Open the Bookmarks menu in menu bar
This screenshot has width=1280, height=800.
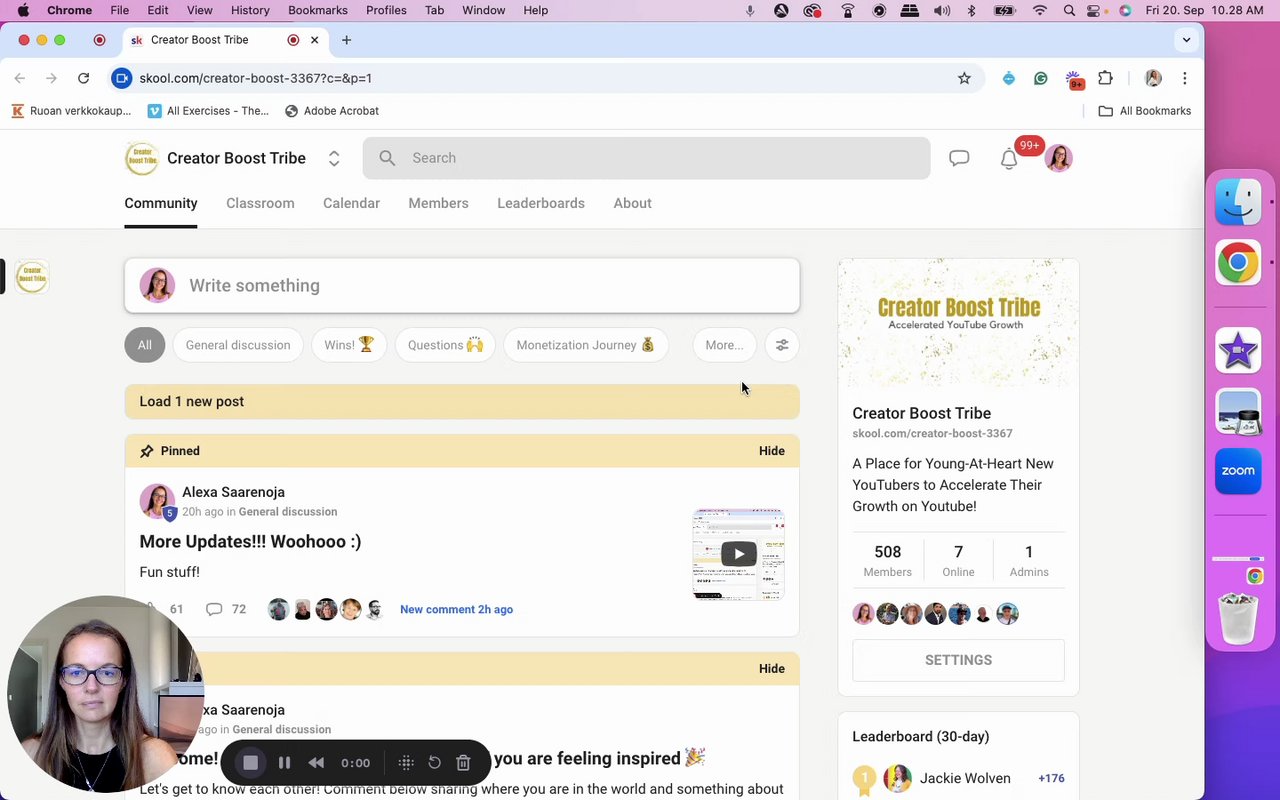click(x=317, y=10)
